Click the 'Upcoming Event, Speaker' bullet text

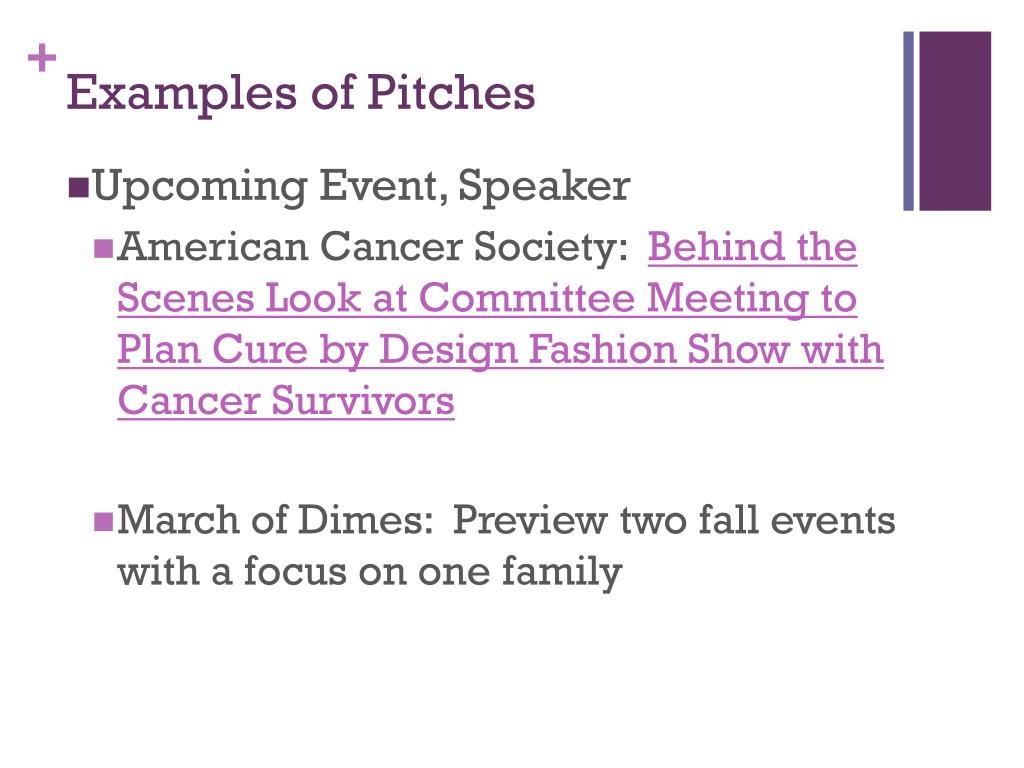point(361,187)
